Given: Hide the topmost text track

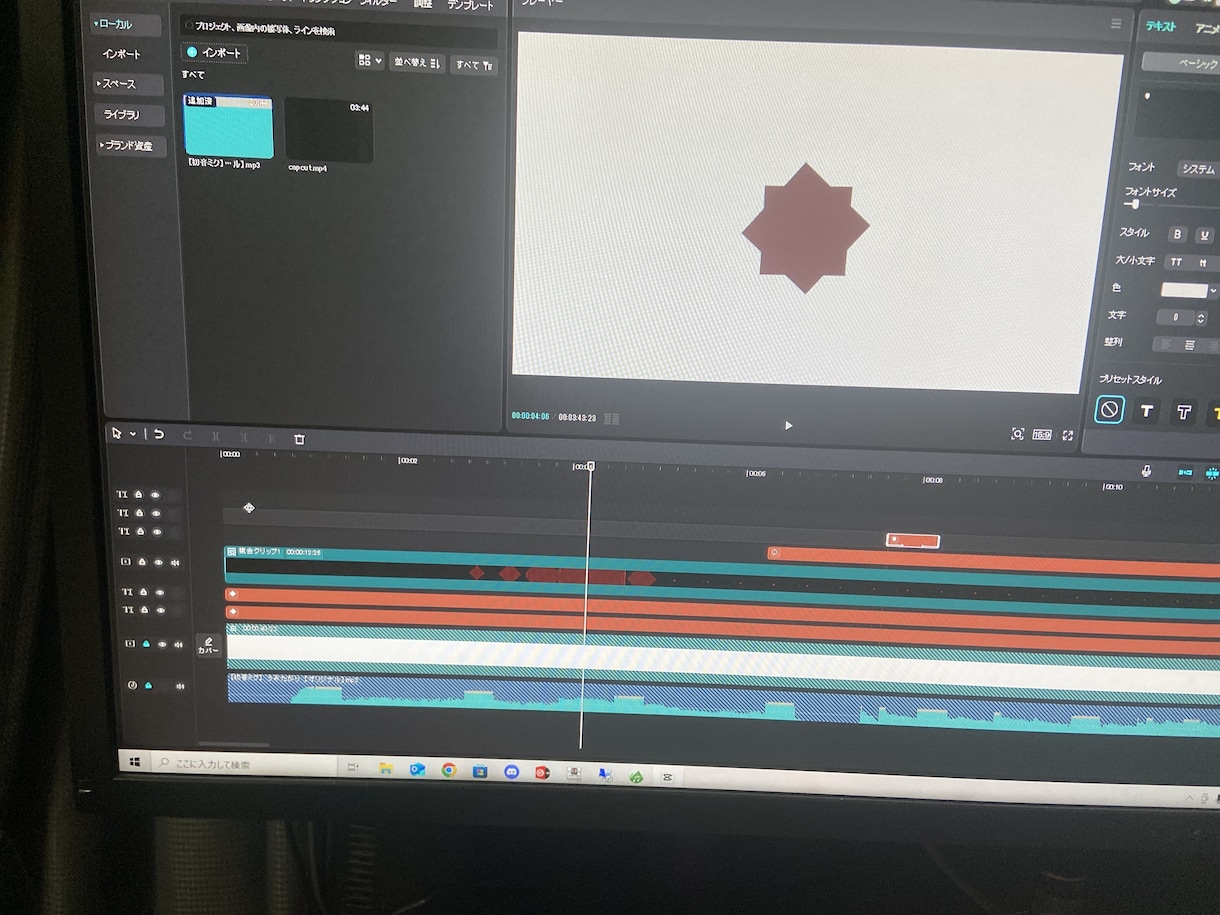Looking at the screenshot, I should [156, 494].
